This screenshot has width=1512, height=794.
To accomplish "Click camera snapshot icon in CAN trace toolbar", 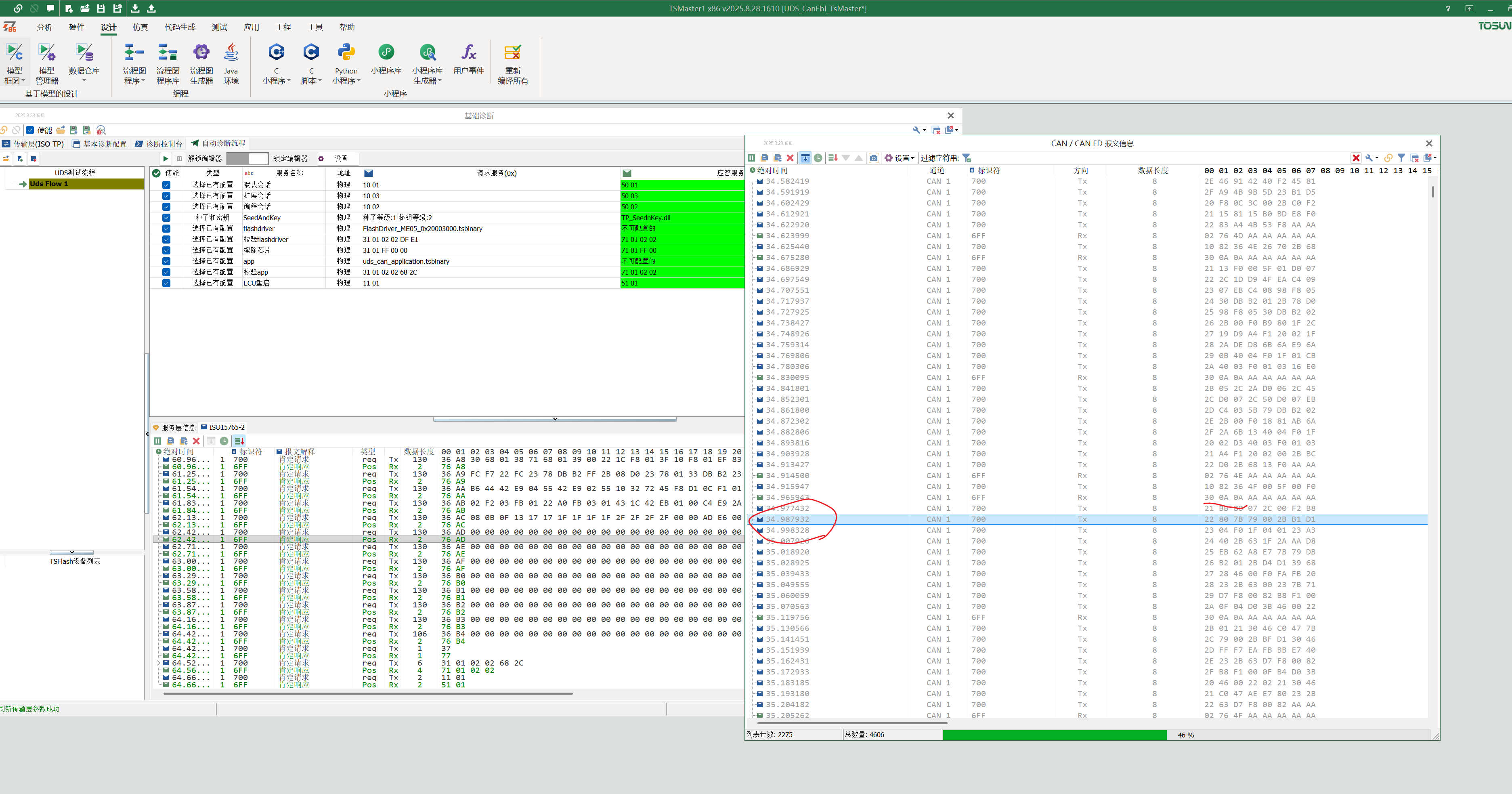I will point(873,158).
